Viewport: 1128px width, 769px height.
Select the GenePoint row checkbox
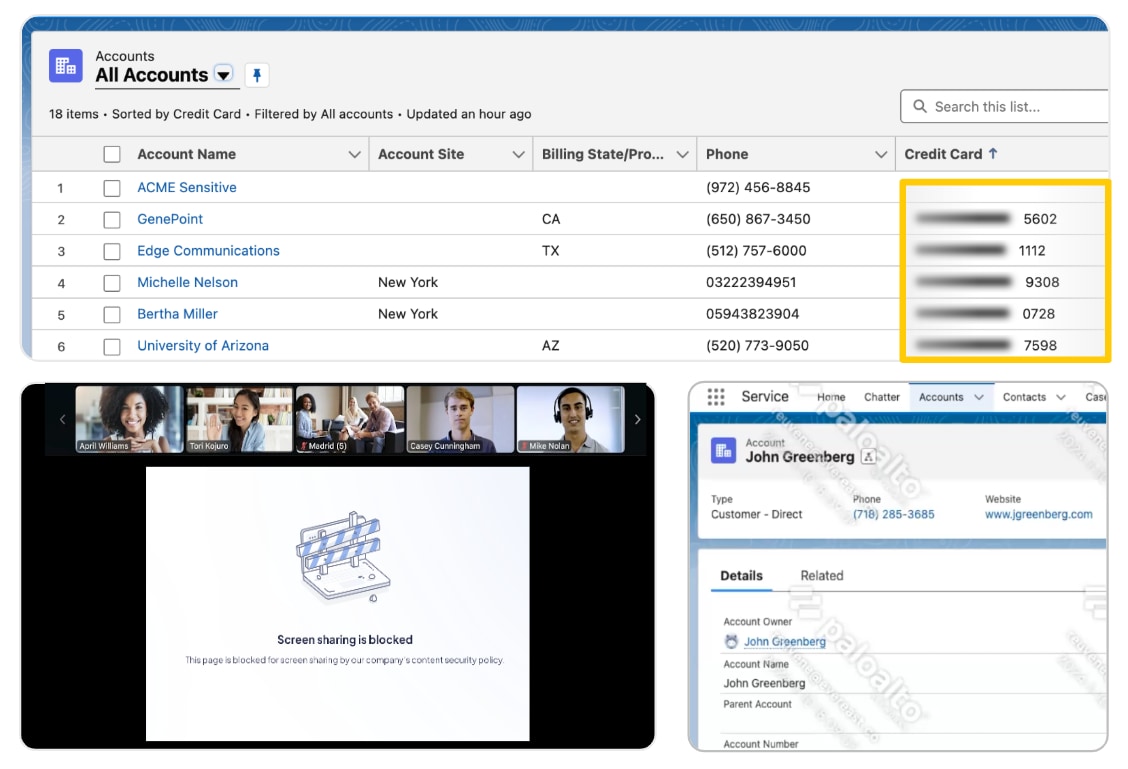pos(112,219)
